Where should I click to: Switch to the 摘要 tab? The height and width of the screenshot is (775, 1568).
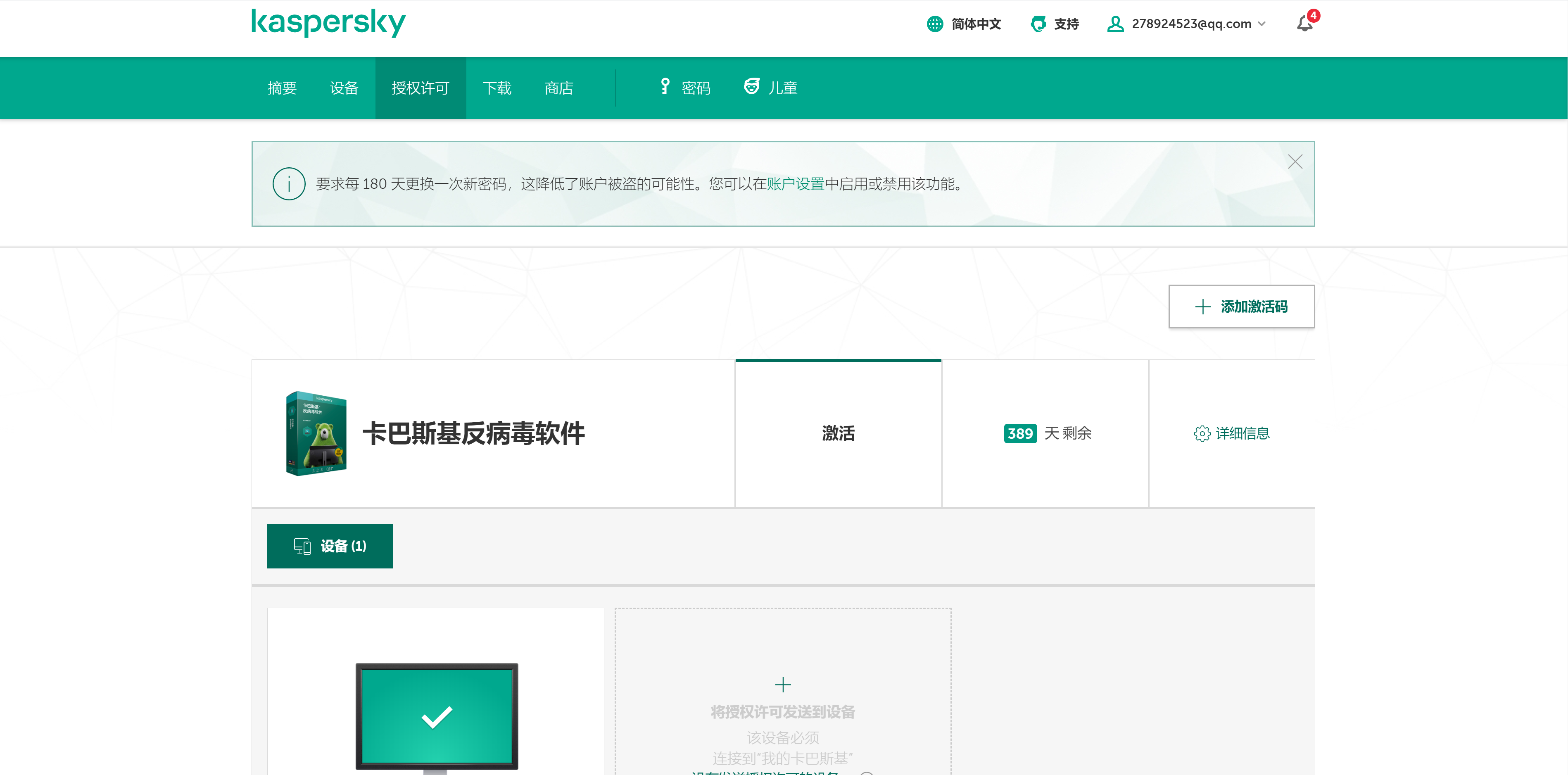click(282, 88)
